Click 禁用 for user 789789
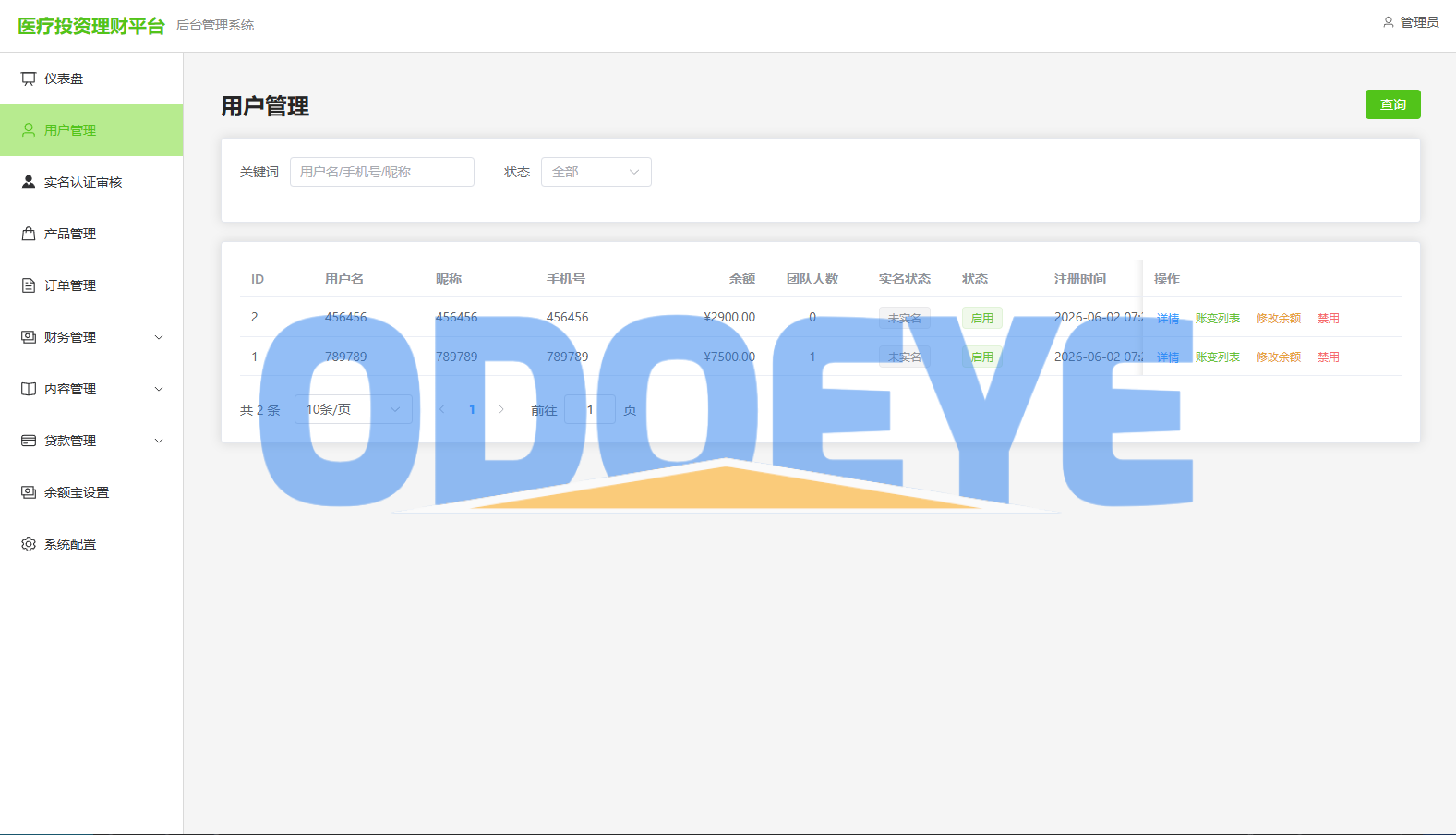 pyautogui.click(x=1329, y=357)
